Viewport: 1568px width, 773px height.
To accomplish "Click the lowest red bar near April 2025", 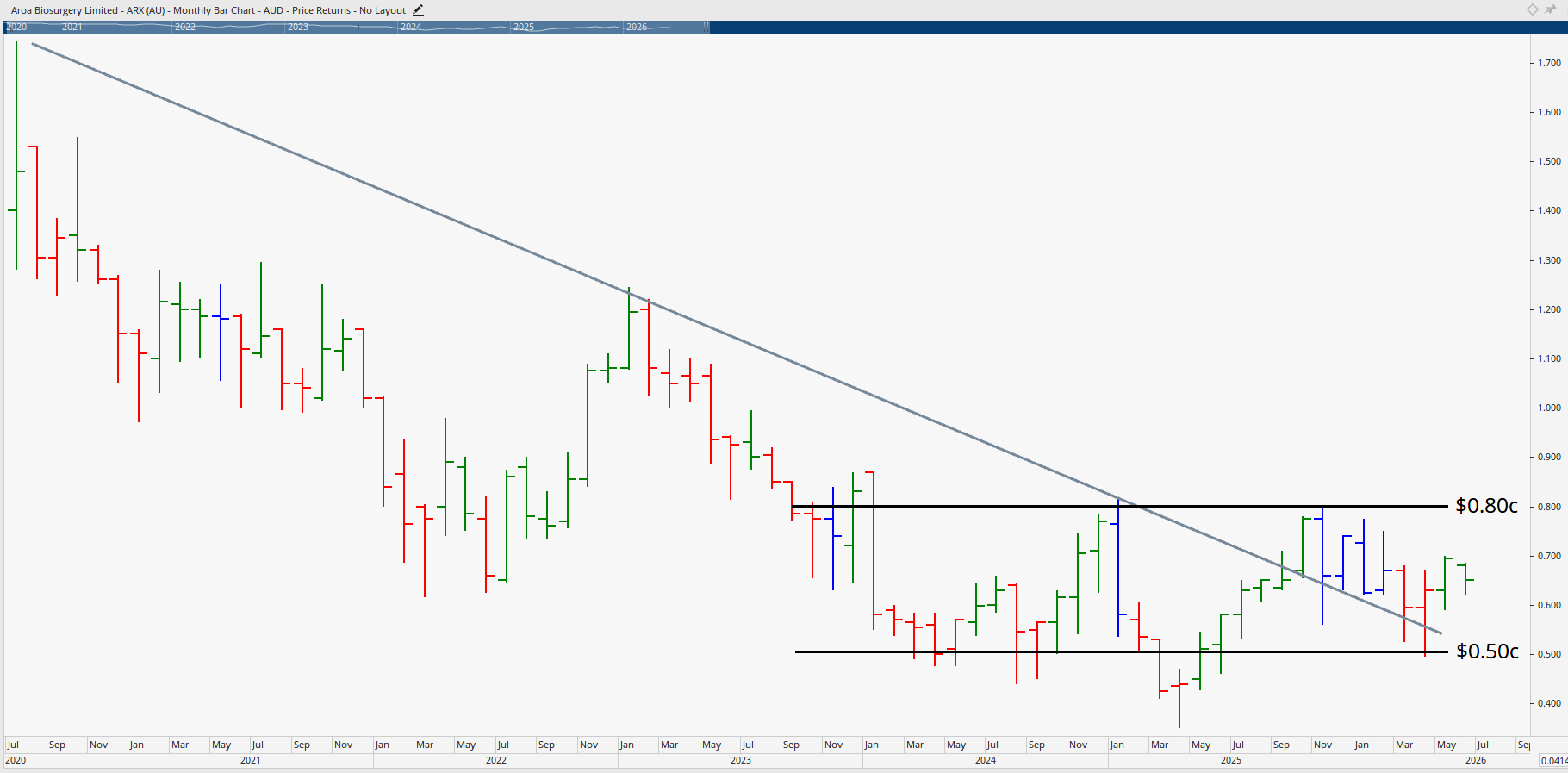I will (x=1179, y=699).
